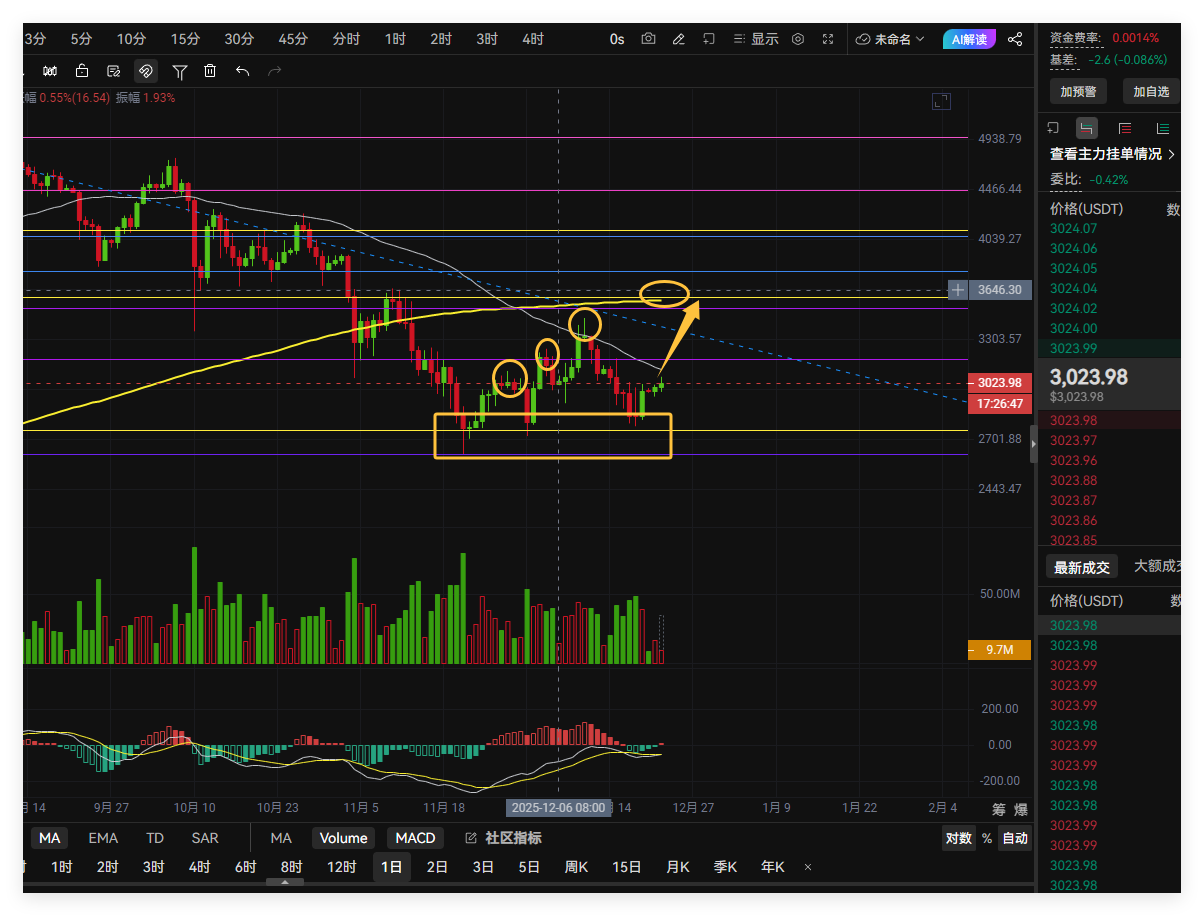This screenshot has height=916, width=1204.
Task: Click the orange 9.7M volume label
Action: pos(1000,650)
